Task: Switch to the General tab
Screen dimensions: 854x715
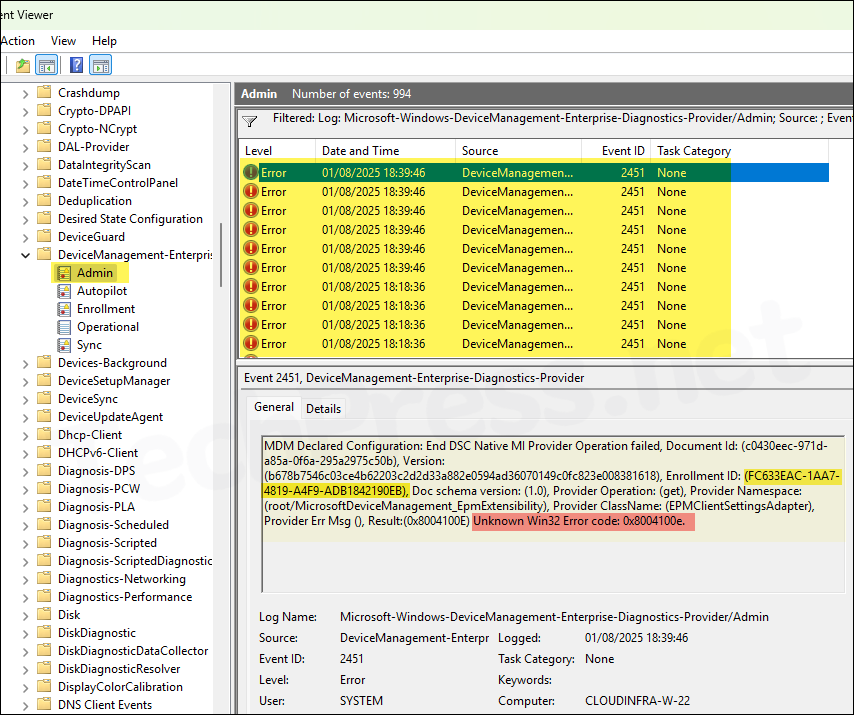Action: coord(274,407)
